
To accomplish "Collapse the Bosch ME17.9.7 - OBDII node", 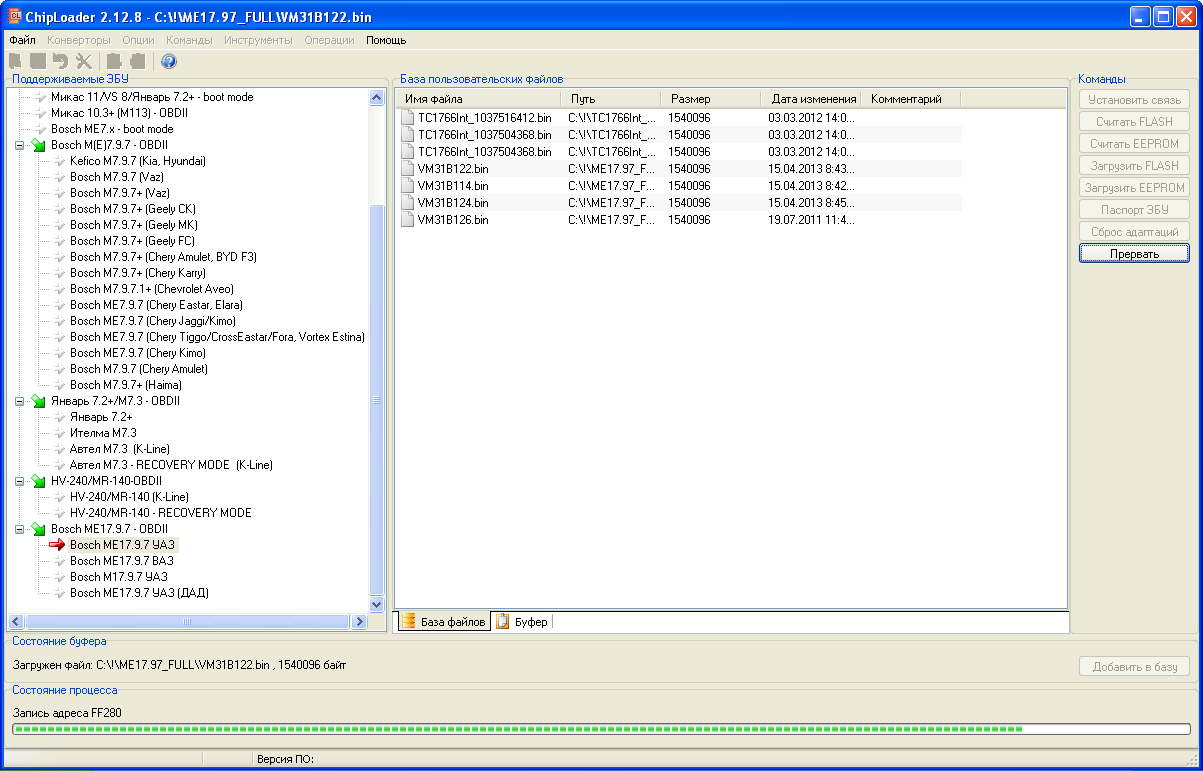I will (19, 529).
